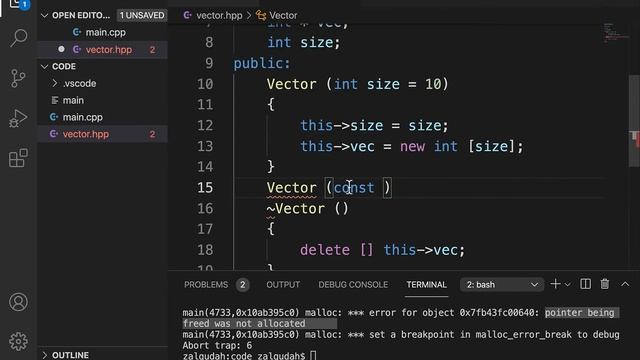Switch to the PROBLEMS tab
The width and height of the screenshot is (640, 360).
pyautogui.click(x=206, y=284)
